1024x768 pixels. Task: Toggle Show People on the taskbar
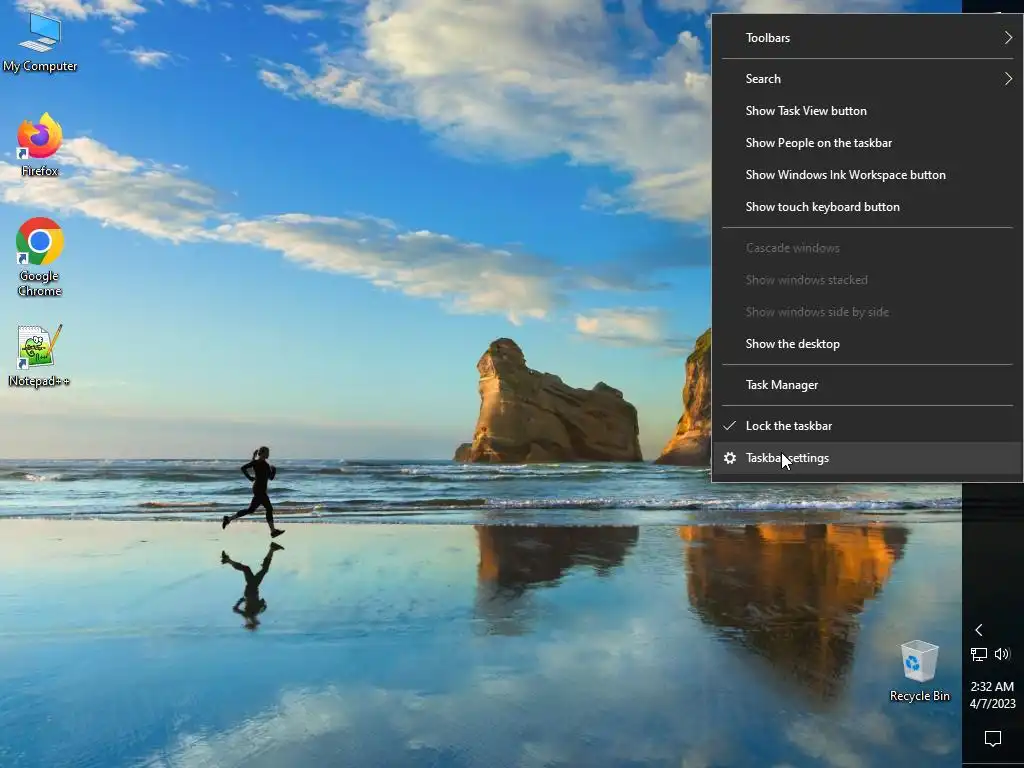point(867,143)
